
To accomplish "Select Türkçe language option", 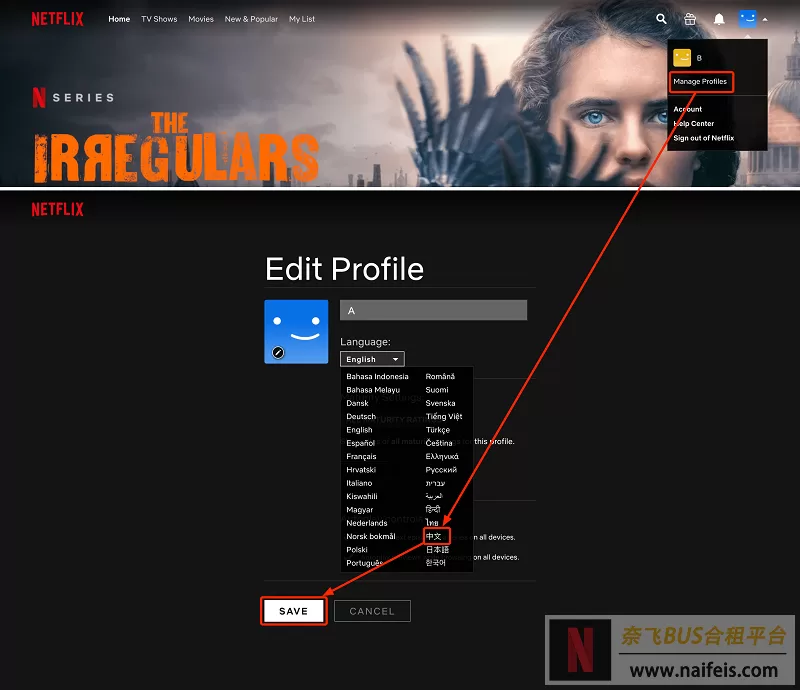I will 438,430.
